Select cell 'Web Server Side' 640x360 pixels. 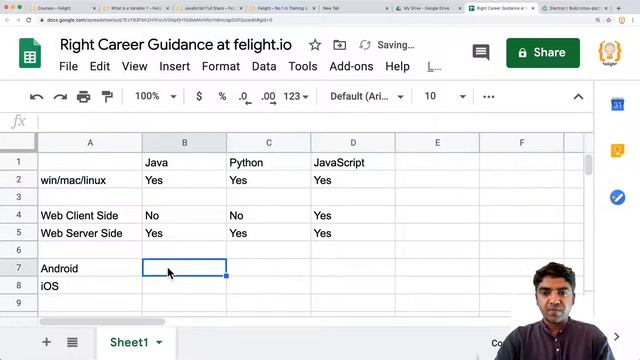[90, 233]
